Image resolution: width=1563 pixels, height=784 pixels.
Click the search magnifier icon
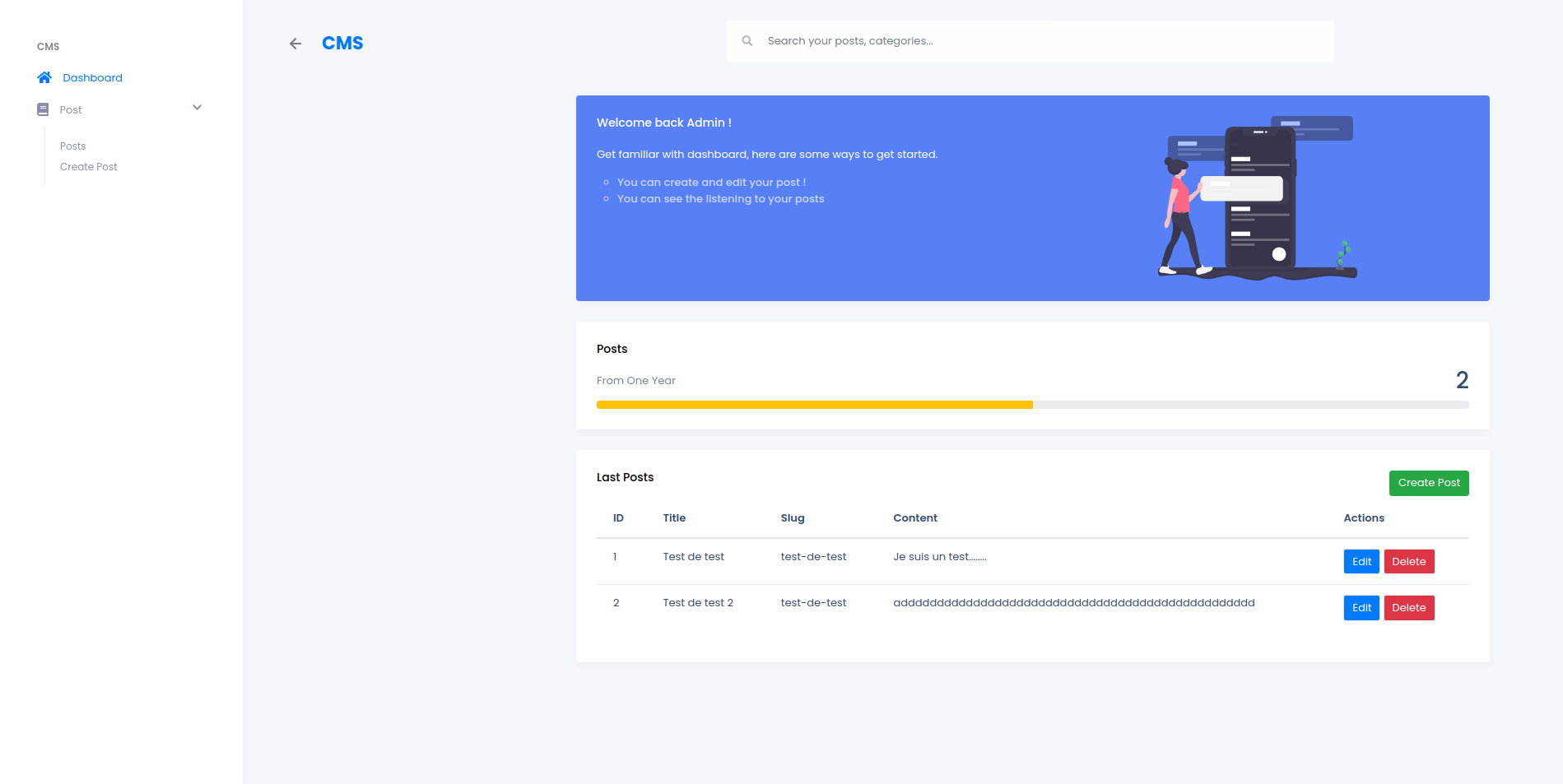(747, 41)
